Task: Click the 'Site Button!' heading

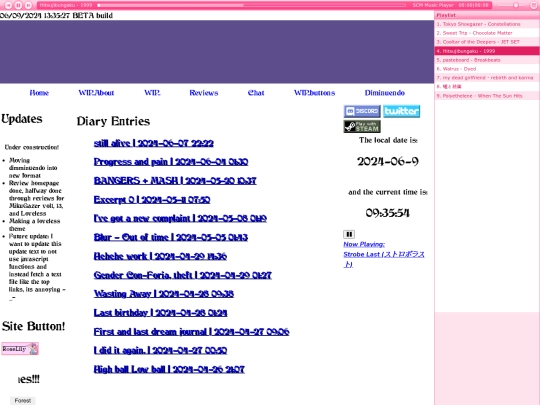Action: [x=33, y=326]
